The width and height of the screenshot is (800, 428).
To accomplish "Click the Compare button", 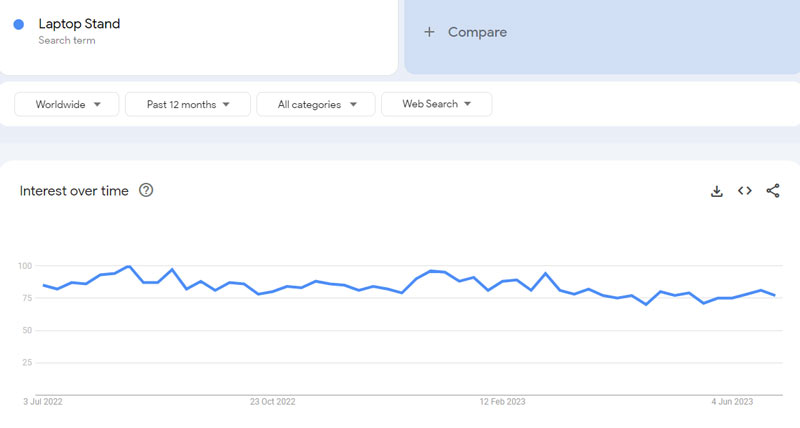I will 477,32.
